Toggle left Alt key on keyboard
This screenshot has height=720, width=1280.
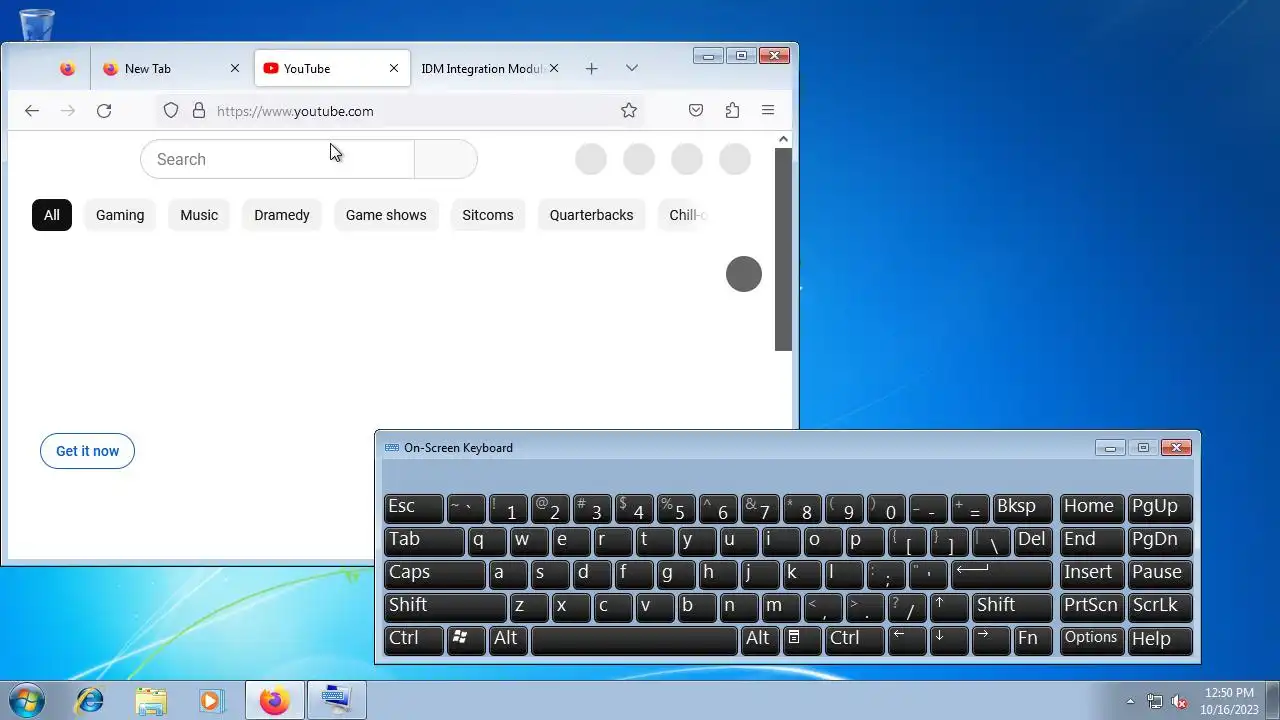(508, 640)
